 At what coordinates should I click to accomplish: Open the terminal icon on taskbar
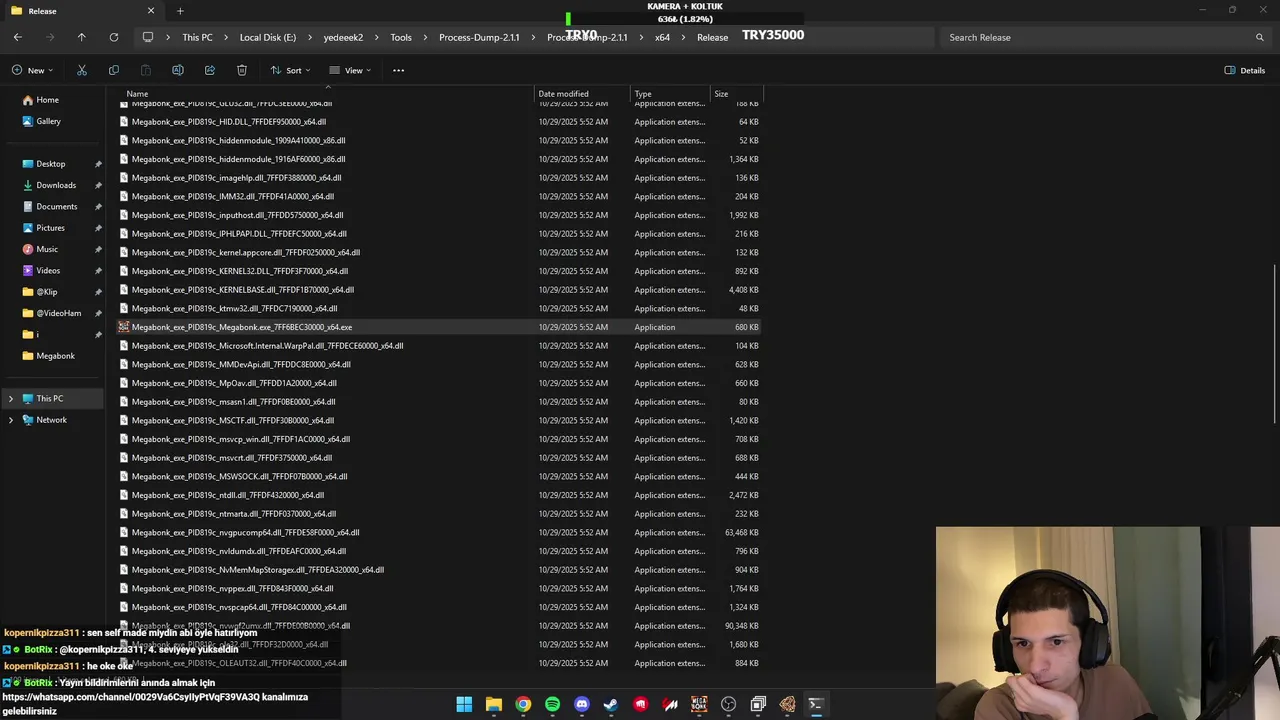(x=816, y=704)
